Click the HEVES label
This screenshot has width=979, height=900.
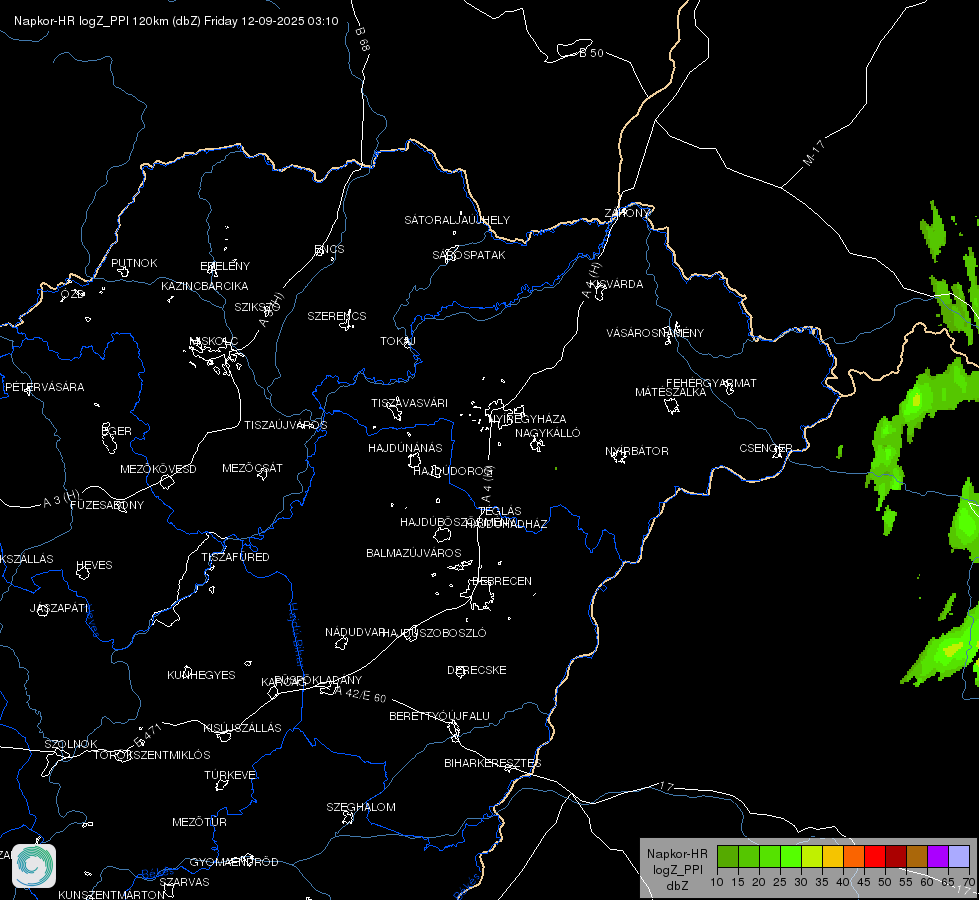[94, 565]
